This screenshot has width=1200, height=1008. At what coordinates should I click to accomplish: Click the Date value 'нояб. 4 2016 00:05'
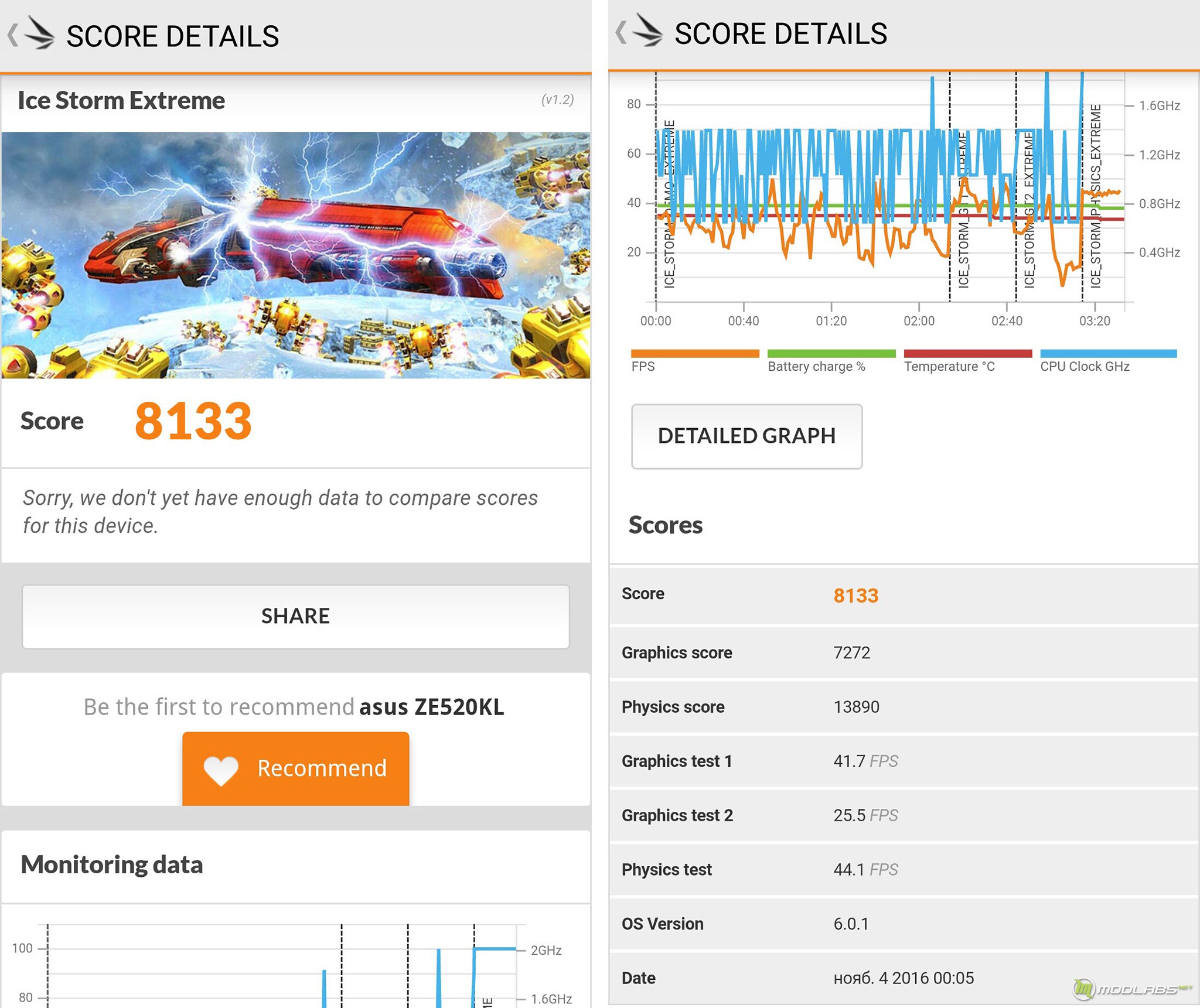(904, 978)
